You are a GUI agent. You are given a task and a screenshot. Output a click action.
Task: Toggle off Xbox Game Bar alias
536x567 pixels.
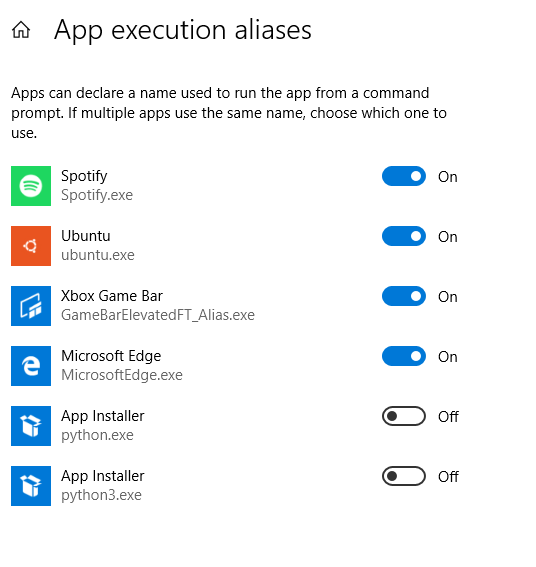tap(404, 296)
